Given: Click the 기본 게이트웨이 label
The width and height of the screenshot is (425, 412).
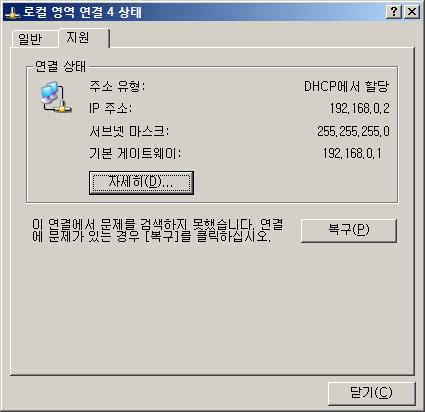Looking at the screenshot, I should 135,153.
